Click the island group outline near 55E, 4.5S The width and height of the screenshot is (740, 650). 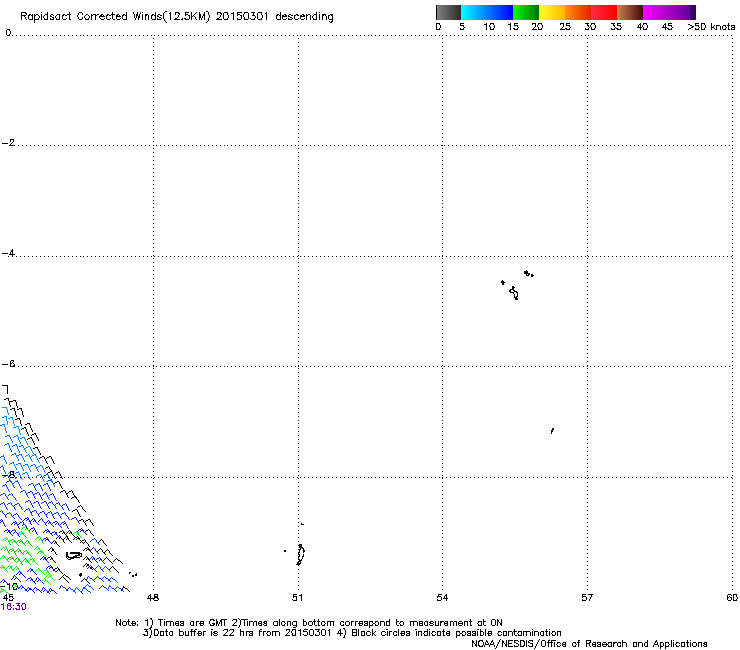click(x=515, y=293)
